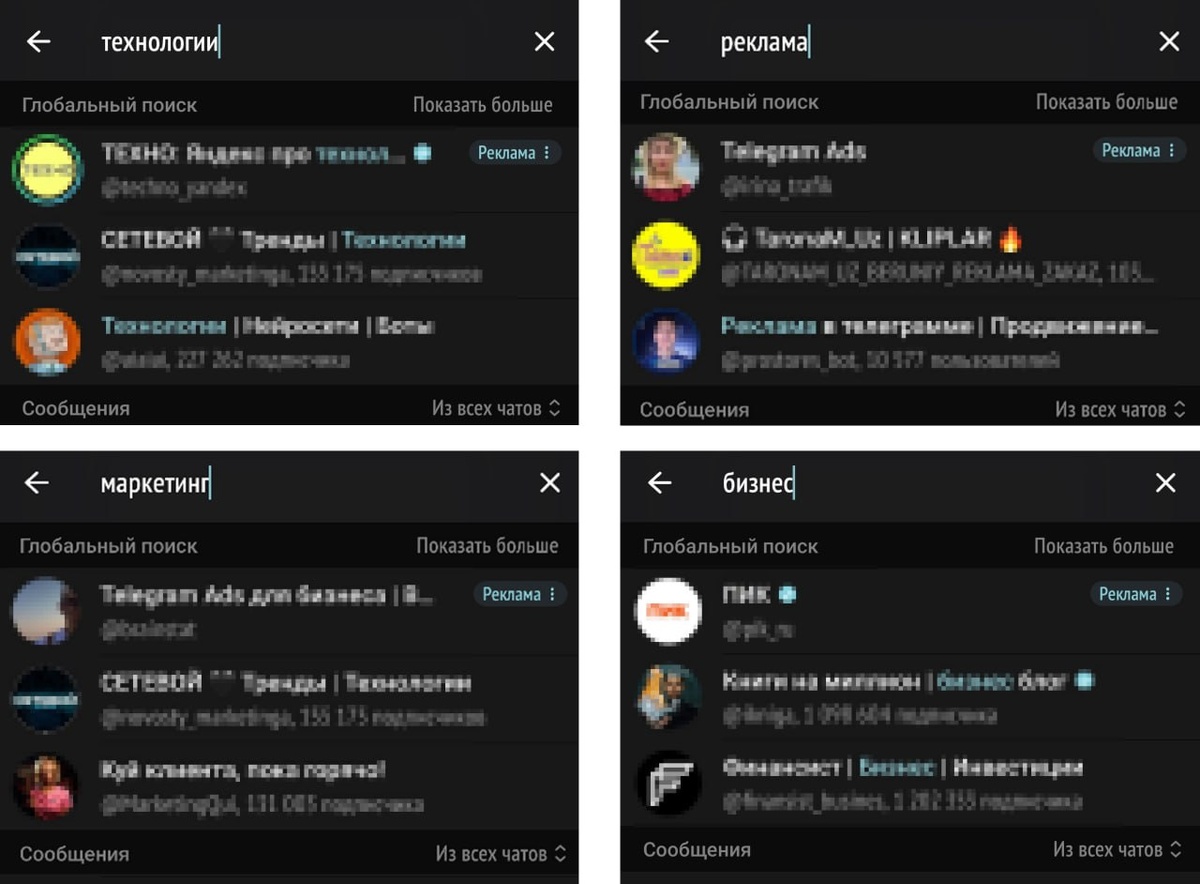Open the yellow ТЕХНО channel avatar
This screenshot has width=1200, height=884.
[x=46, y=170]
